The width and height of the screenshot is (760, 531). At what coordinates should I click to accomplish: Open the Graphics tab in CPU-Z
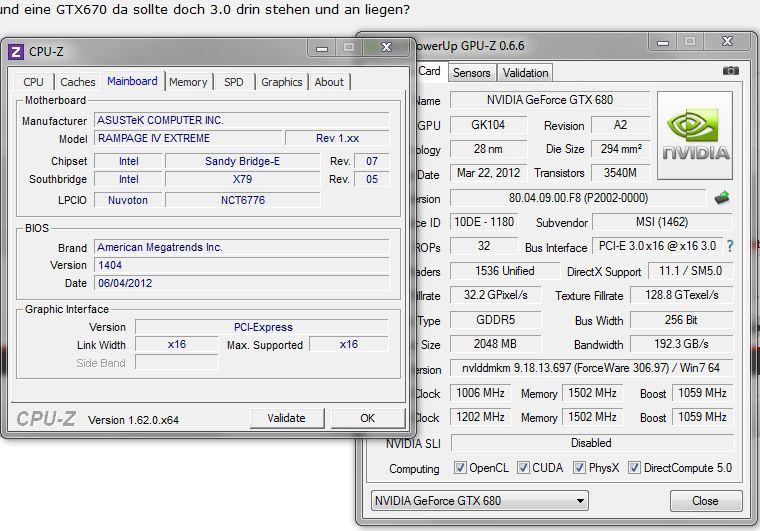coord(282,82)
